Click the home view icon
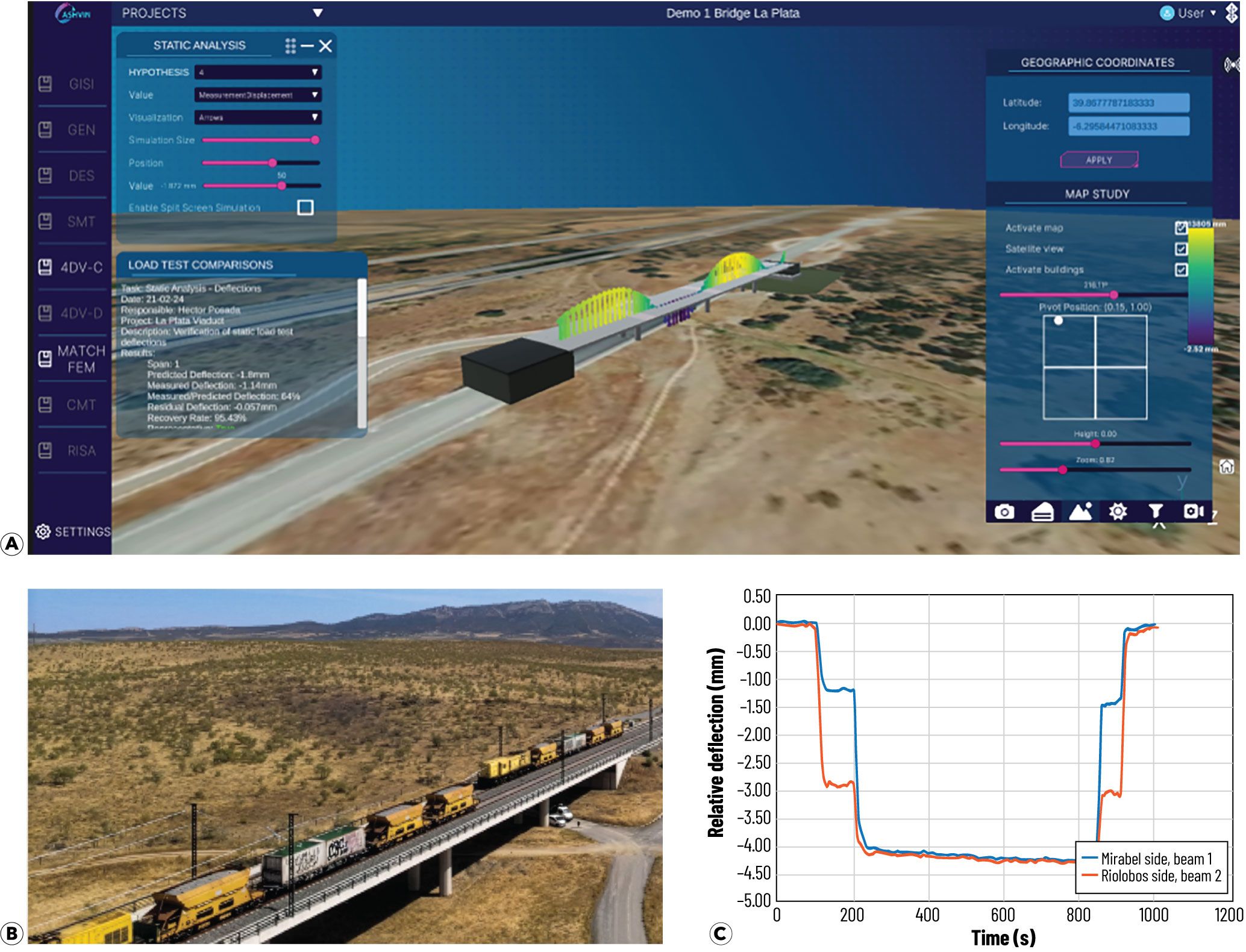 [x=1227, y=466]
